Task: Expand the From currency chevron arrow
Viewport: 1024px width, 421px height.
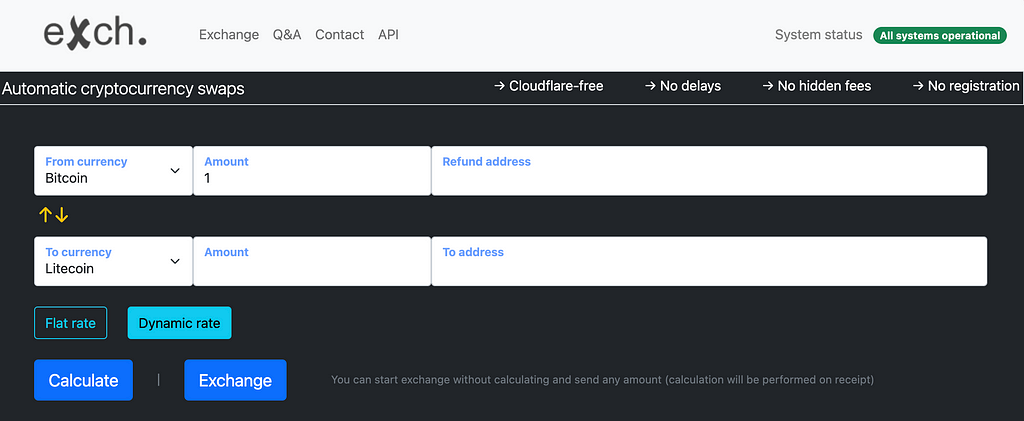Action: point(175,170)
